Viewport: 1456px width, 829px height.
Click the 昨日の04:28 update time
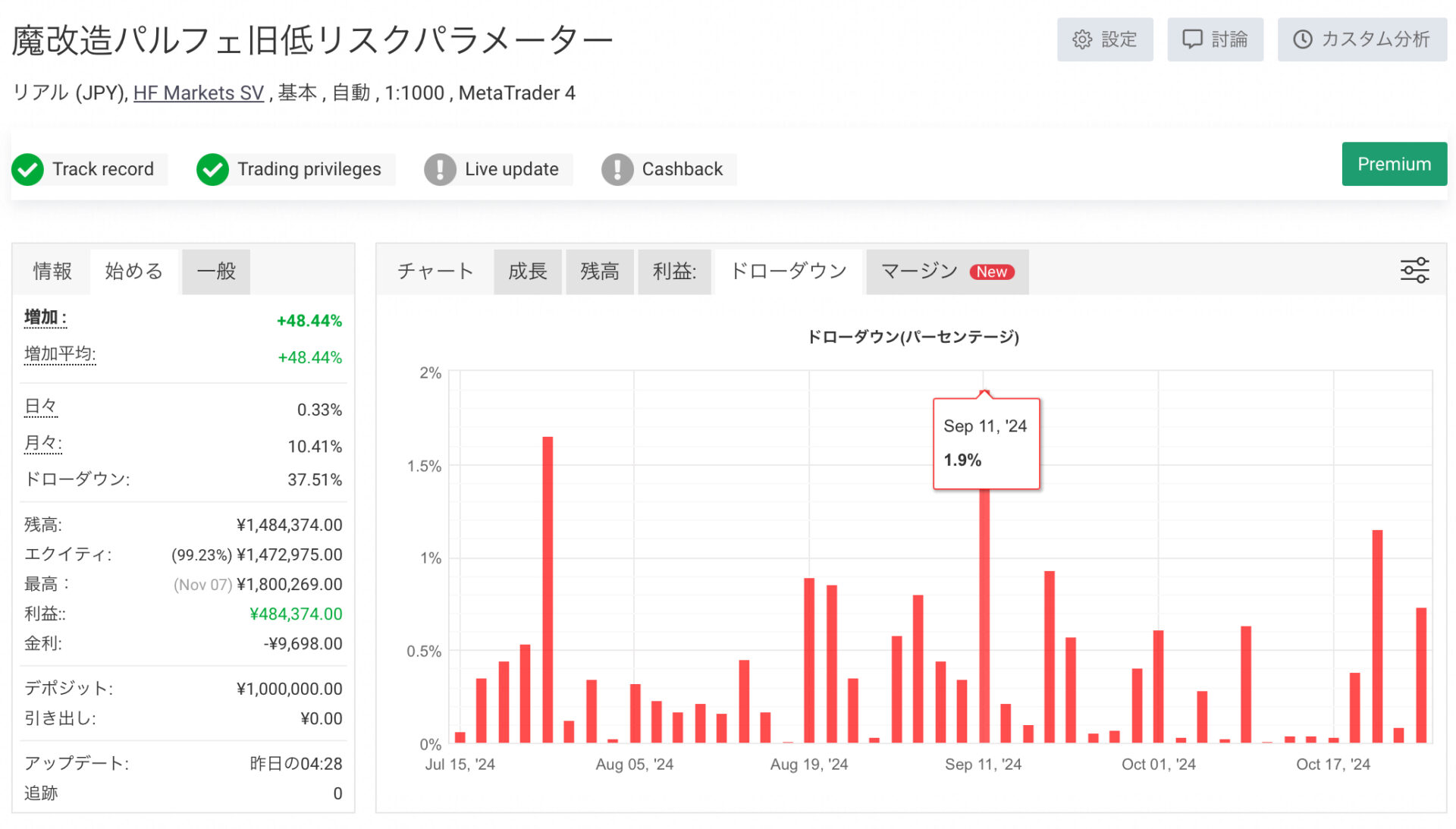click(297, 764)
